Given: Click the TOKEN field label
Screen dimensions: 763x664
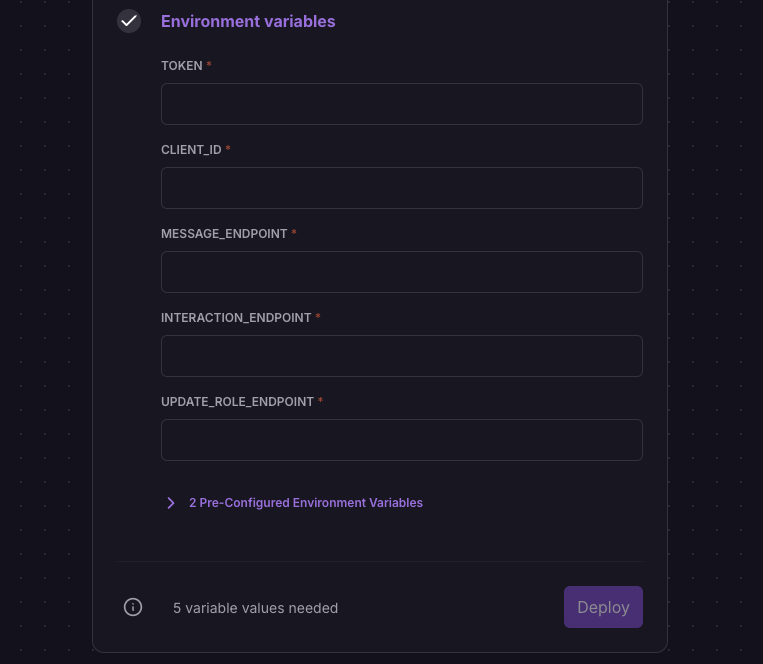Looking at the screenshot, I should tap(182, 66).
